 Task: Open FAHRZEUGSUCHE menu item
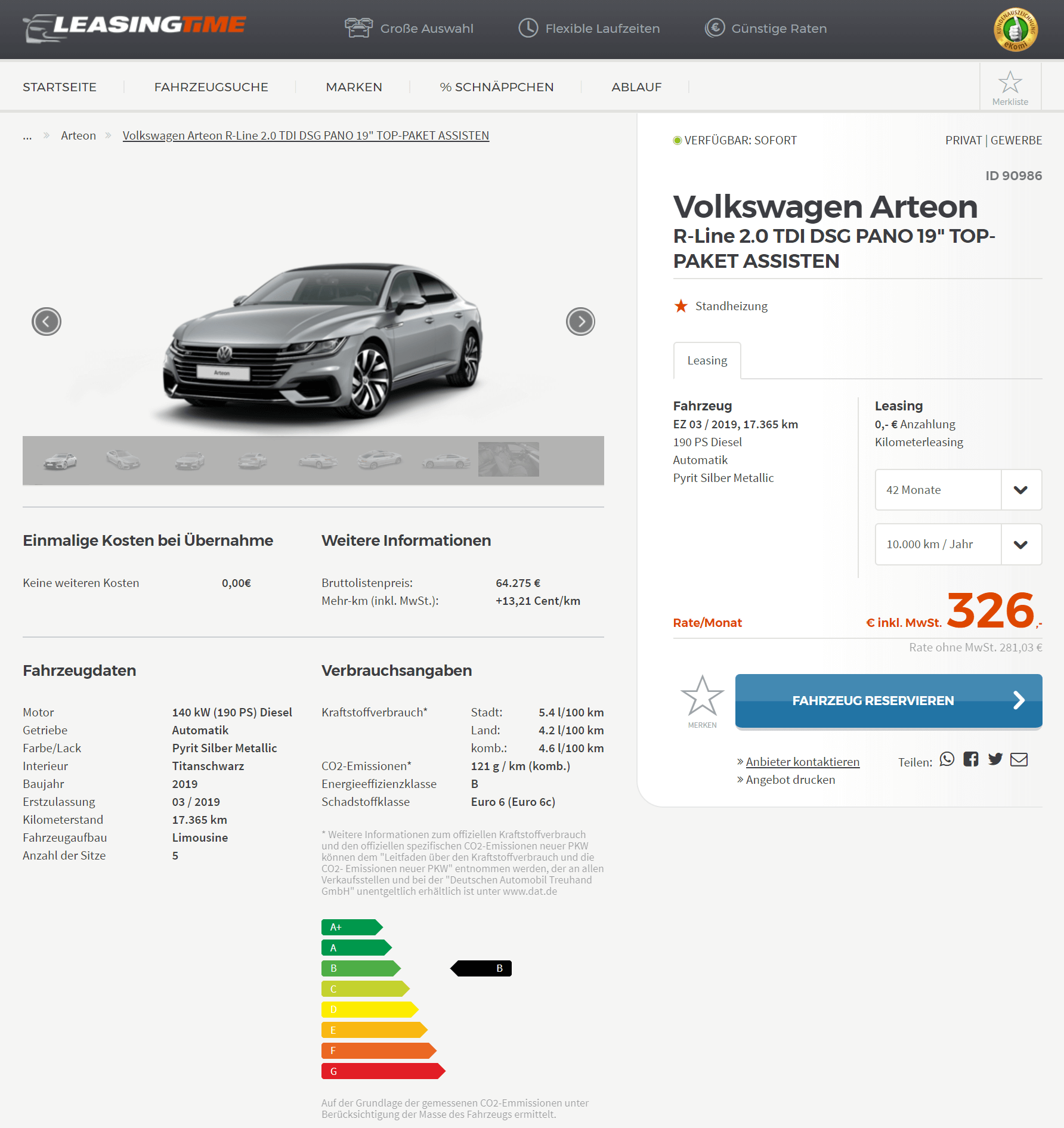[211, 87]
